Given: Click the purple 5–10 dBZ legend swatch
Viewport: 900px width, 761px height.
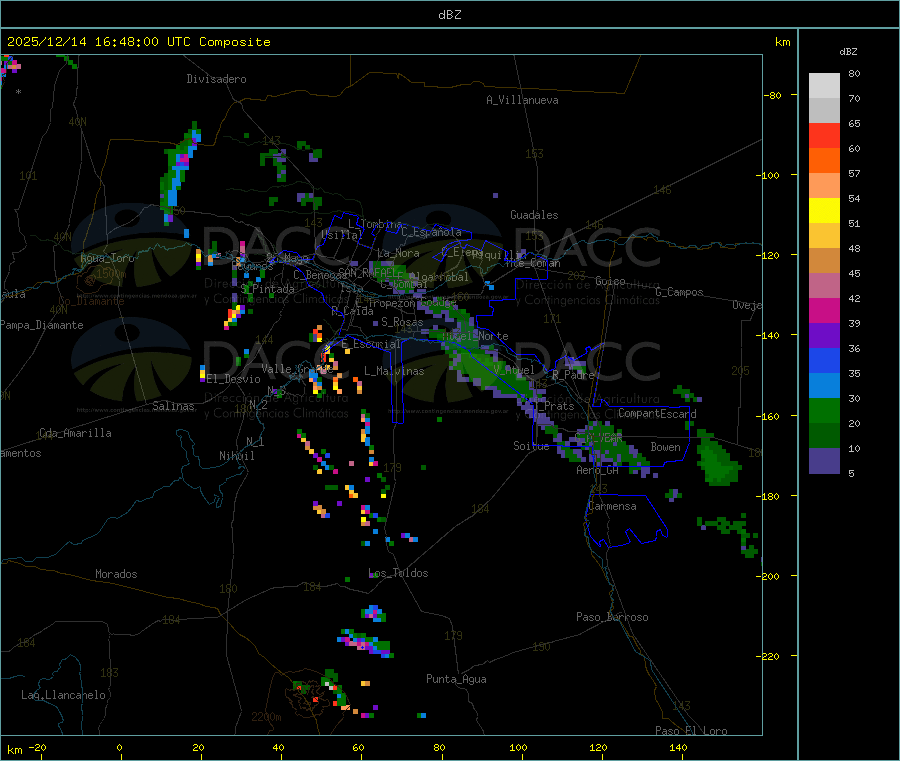Looking at the screenshot, I should click(x=824, y=461).
